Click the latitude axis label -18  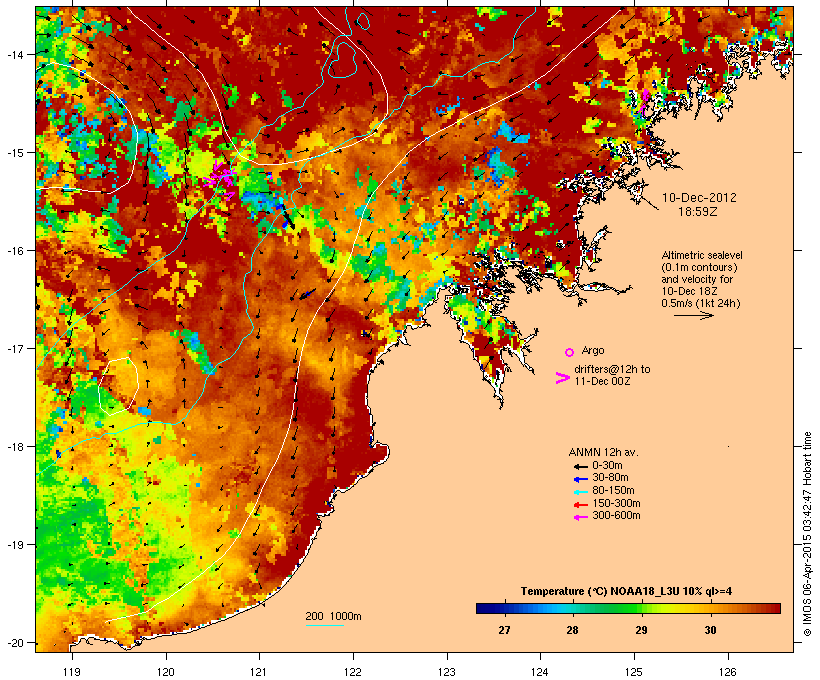15,447
